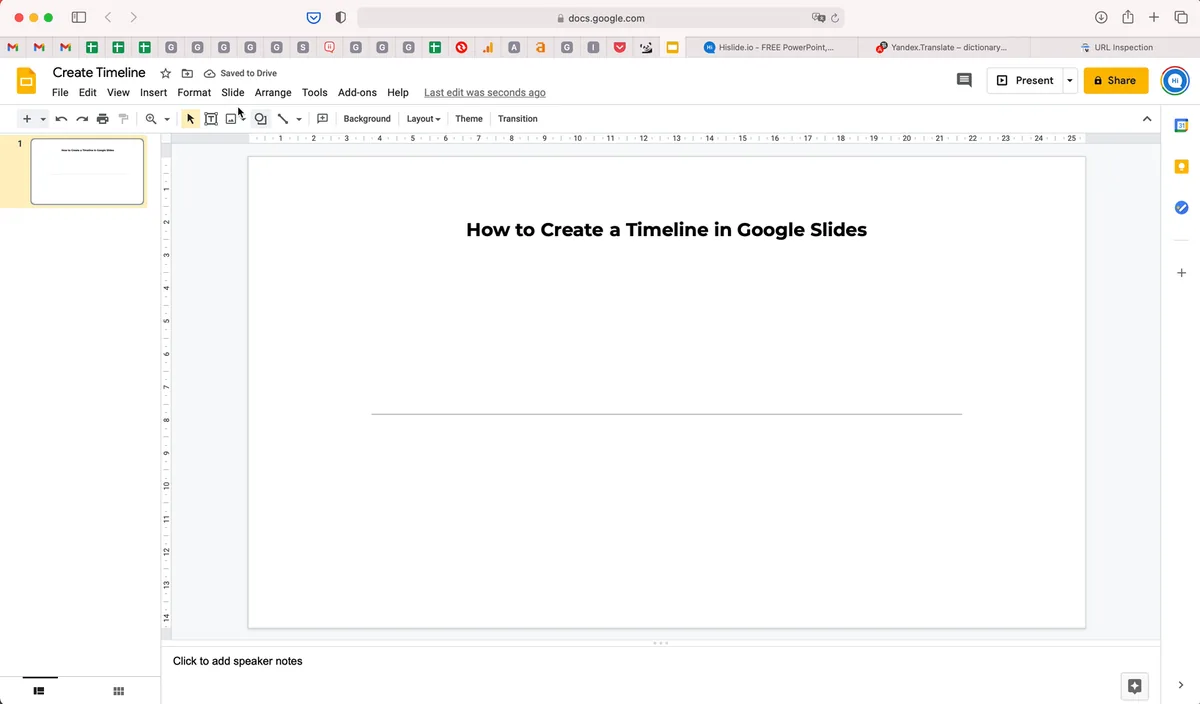Choose the Select arrow cursor tool
Screen dimensions: 1200x704
pos(190,119)
